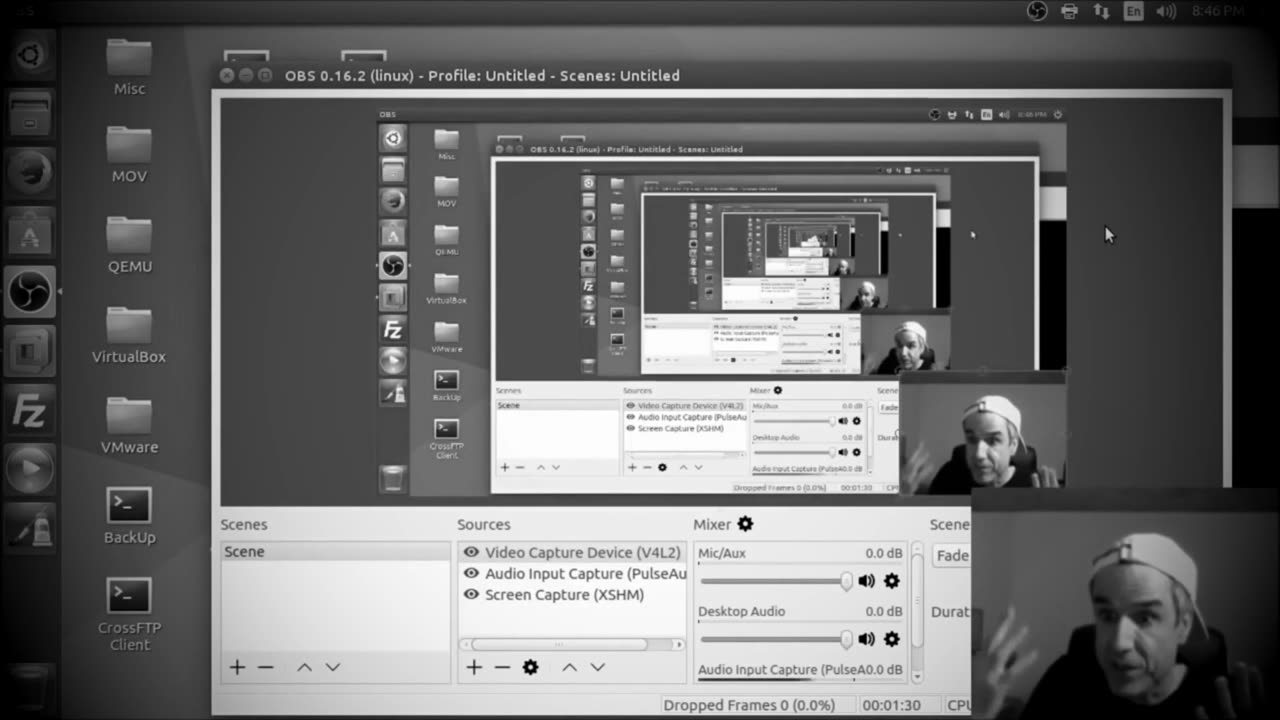Select the Scene item in Scenes list
Viewport: 1280px width, 720px height.
[x=335, y=552]
